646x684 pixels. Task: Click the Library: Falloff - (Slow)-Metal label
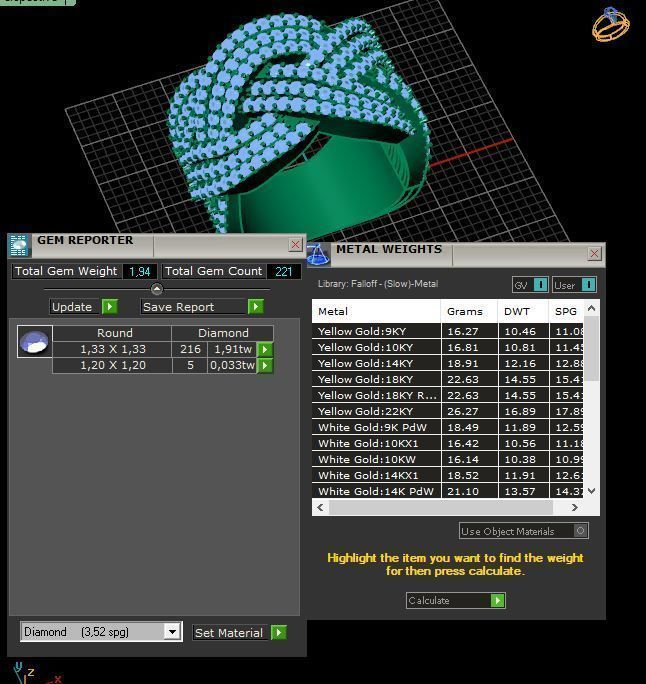click(378, 284)
